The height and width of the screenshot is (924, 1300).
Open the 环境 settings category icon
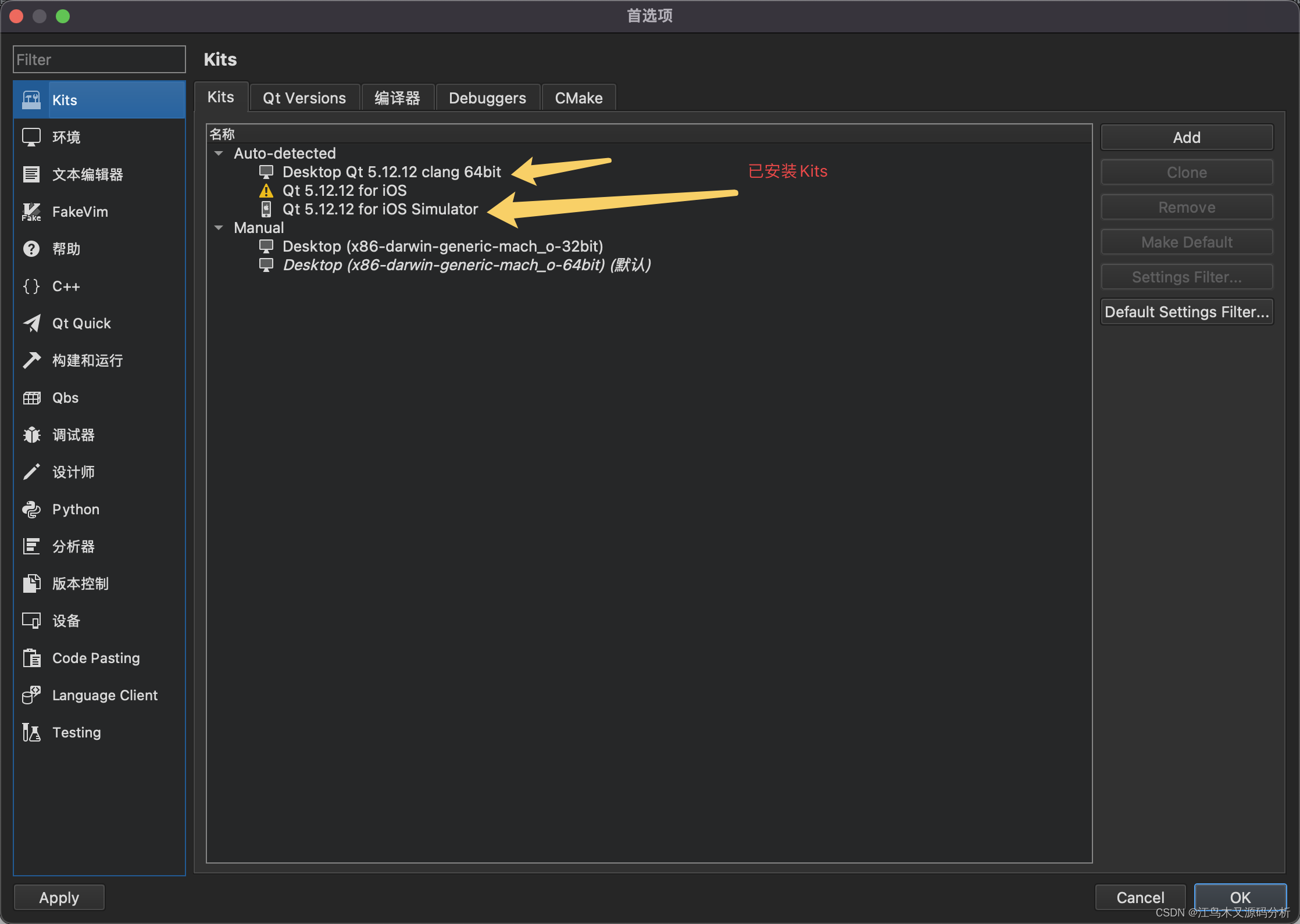[x=31, y=137]
